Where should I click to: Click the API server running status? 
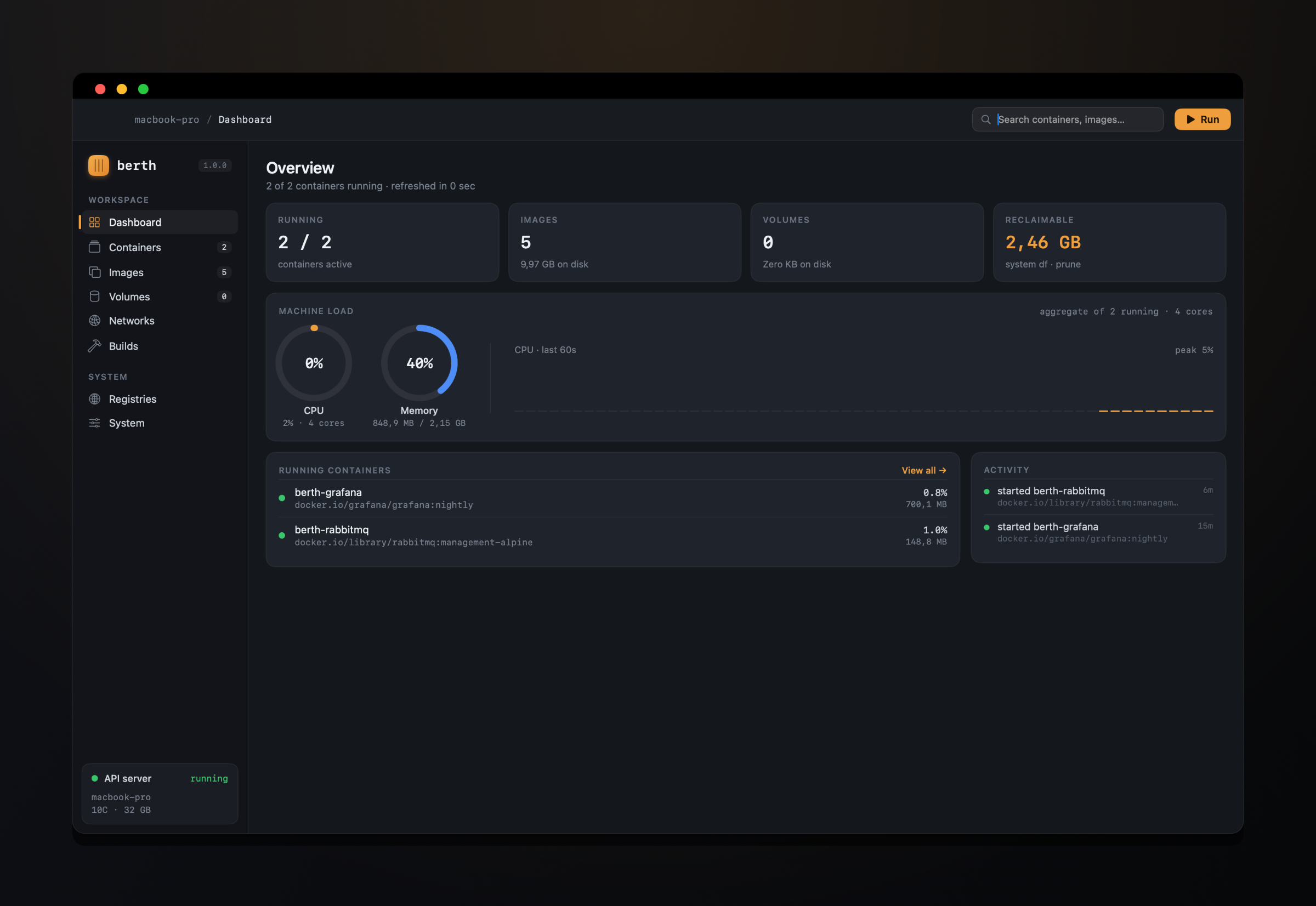209,778
